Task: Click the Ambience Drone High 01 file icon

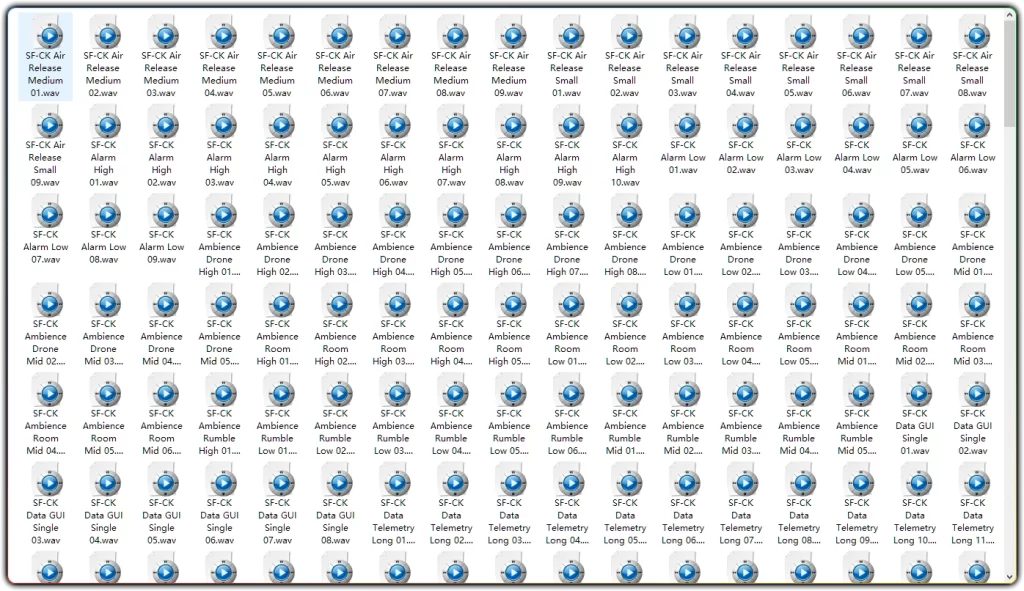Action: [223, 213]
